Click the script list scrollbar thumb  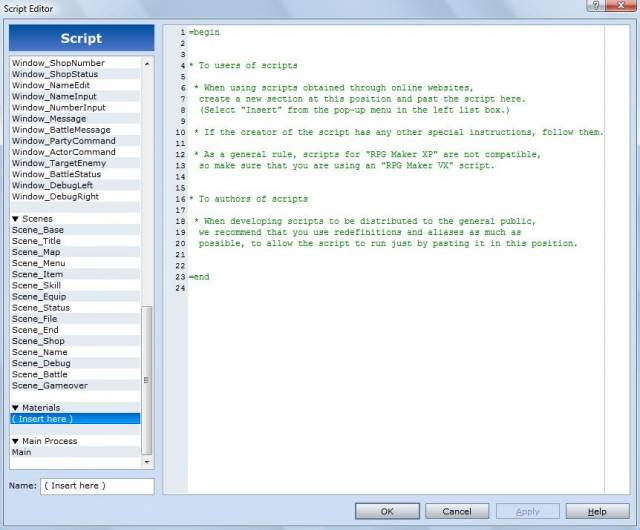pos(147,380)
